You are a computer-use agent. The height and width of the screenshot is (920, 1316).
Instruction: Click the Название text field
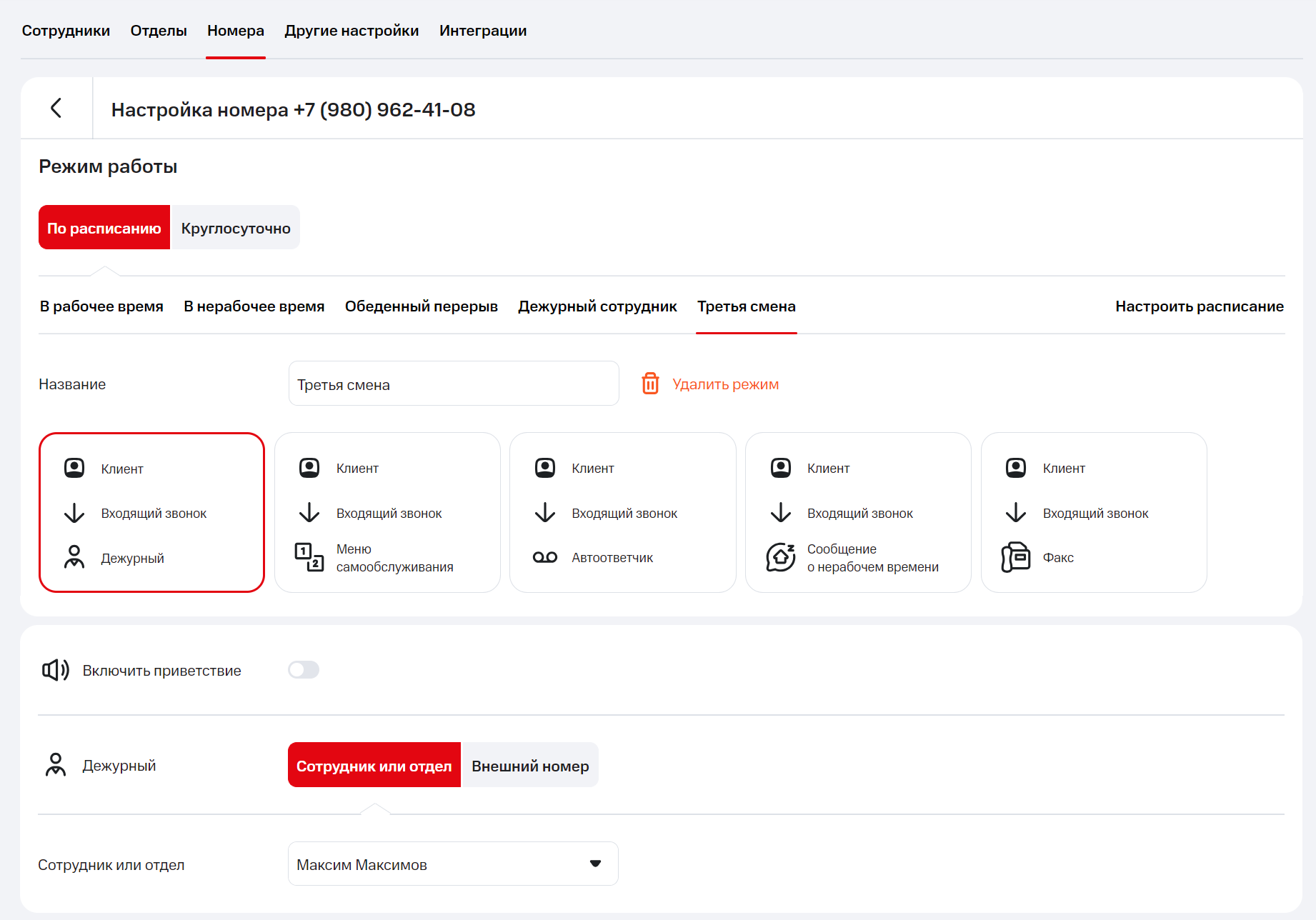453,384
